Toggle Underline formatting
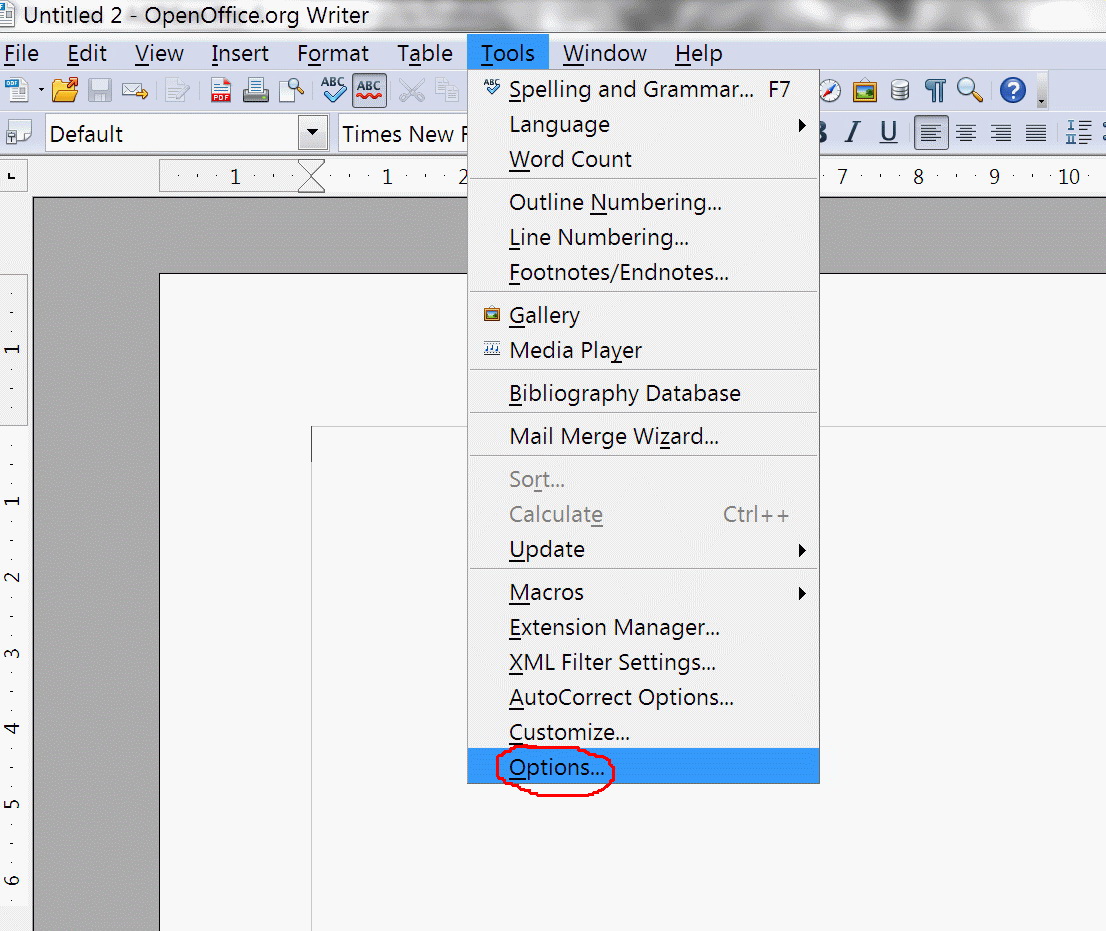 pyautogui.click(x=889, y=132)
